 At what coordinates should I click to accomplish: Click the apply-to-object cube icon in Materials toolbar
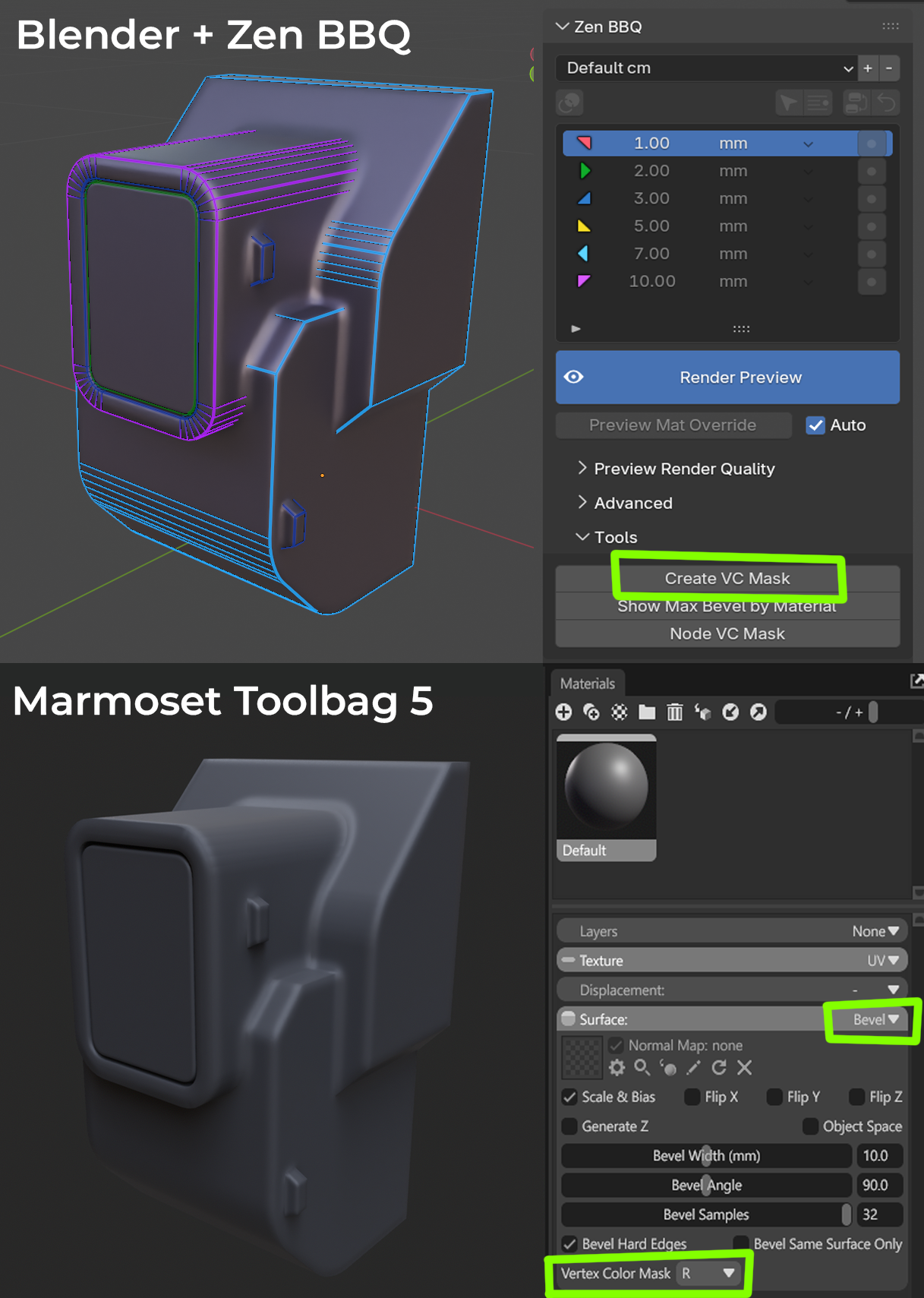702,712
